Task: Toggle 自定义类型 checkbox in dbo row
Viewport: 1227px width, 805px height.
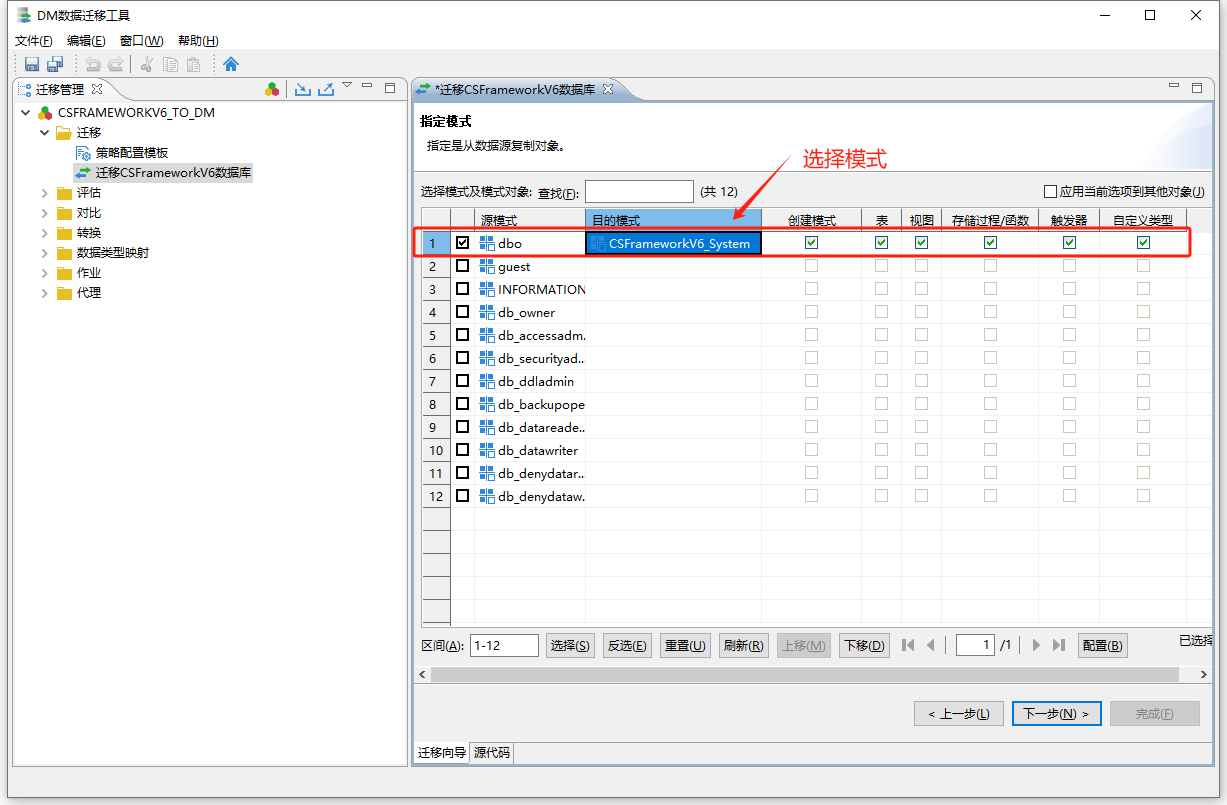Action: coord(1143,242)
